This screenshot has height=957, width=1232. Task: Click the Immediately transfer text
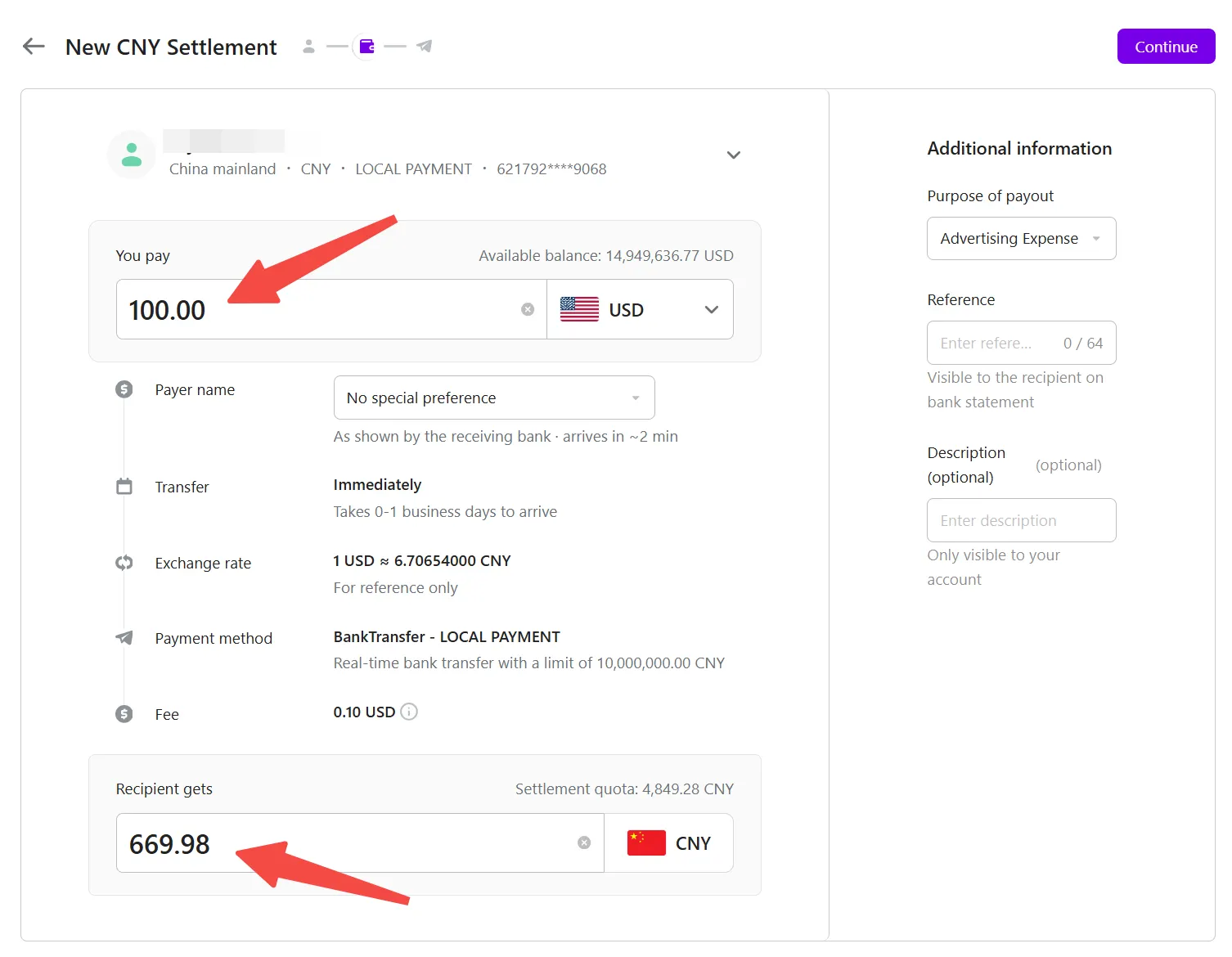point(377,484)
